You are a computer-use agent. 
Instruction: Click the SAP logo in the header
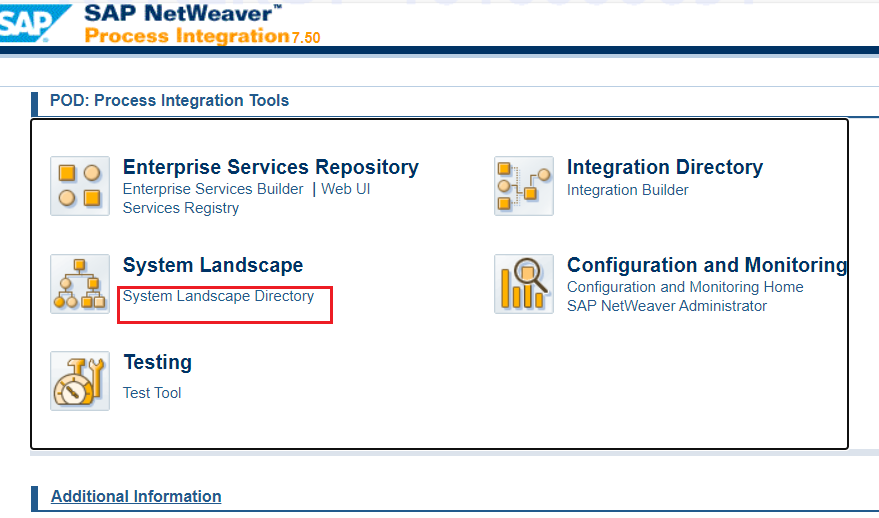(x=34, y=23)
